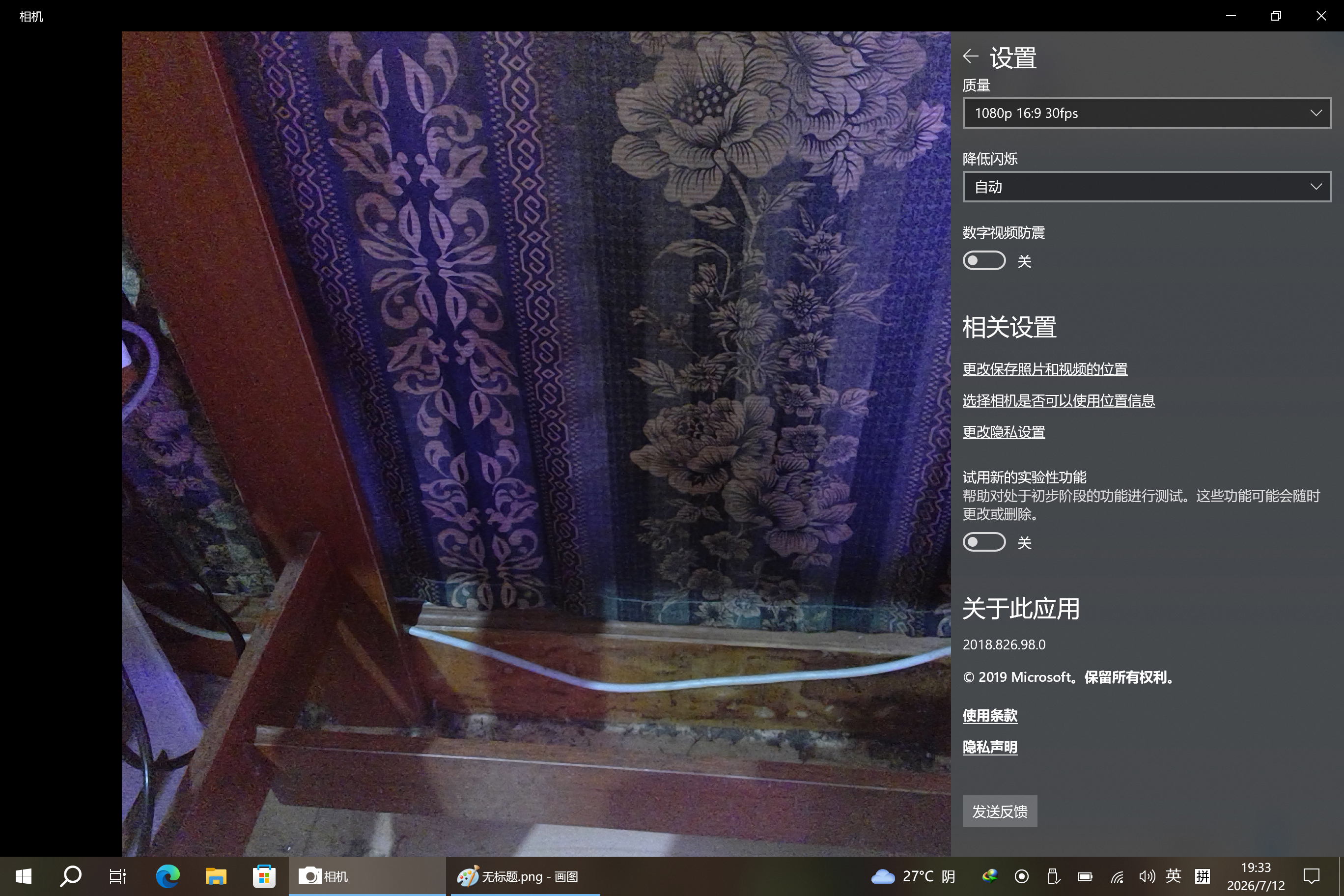
Task: Open 选择相机是否可以使用位置信息 link
Action: coord(1059,400)
